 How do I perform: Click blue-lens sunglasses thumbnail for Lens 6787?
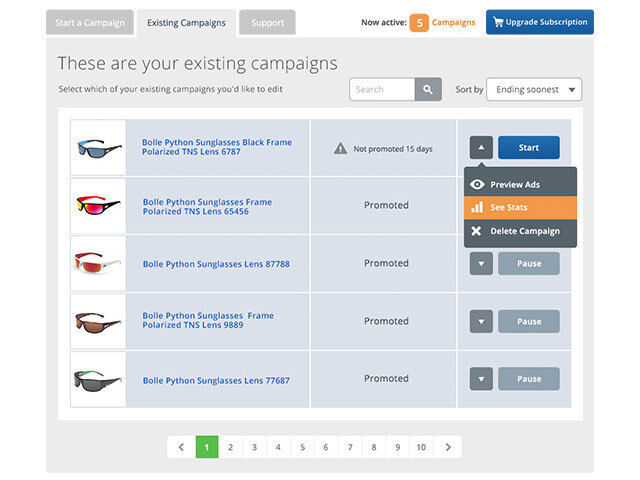click(98, 148)
